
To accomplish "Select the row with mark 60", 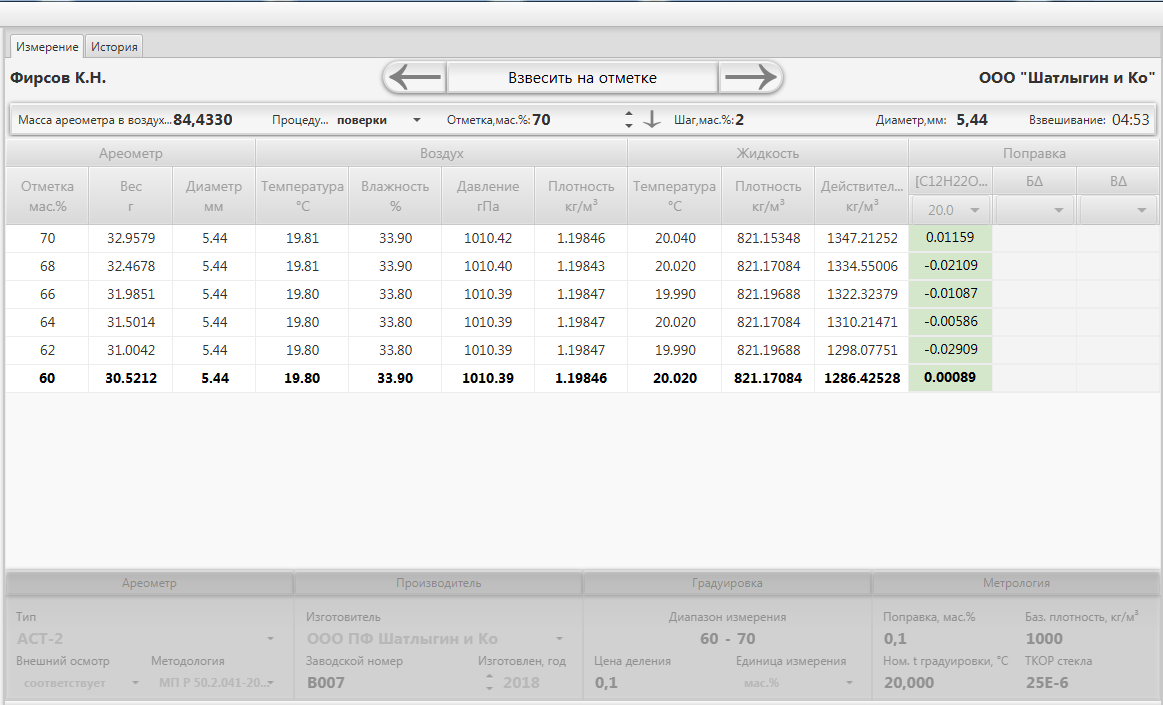I will [x=47, y=379].
